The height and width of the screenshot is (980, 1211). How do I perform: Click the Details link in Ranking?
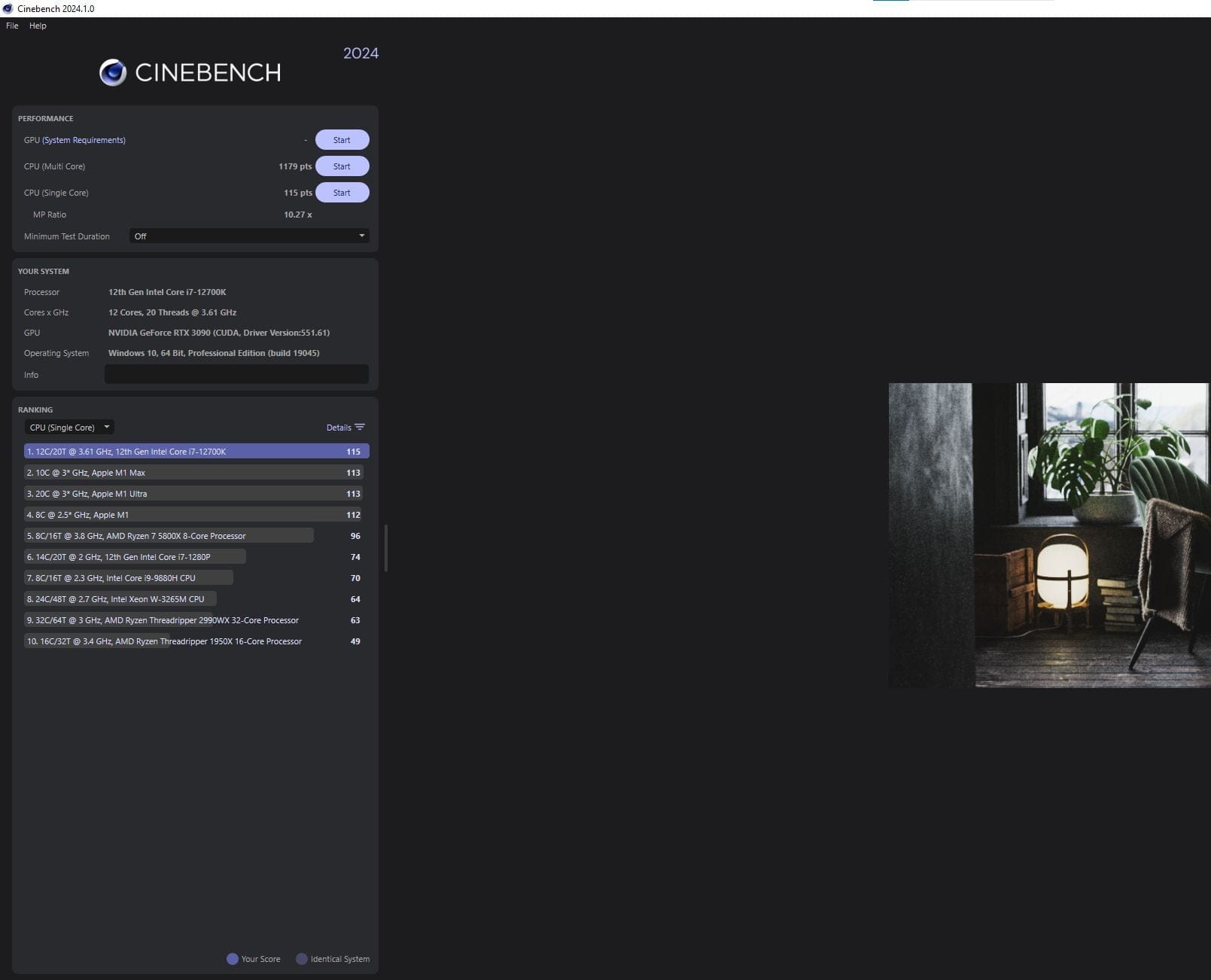[x=339, y=428]
